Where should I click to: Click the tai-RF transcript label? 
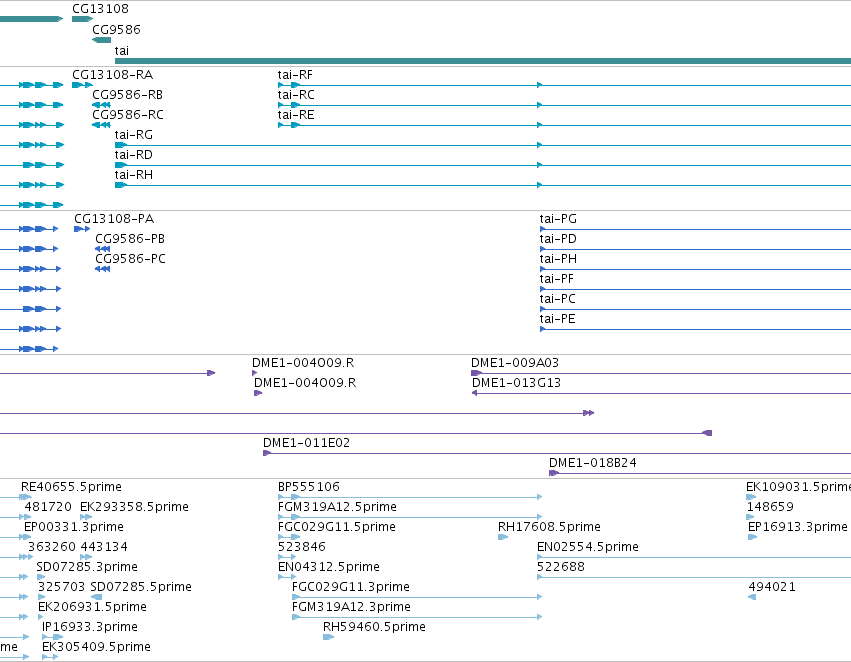[x=295, y=74]
